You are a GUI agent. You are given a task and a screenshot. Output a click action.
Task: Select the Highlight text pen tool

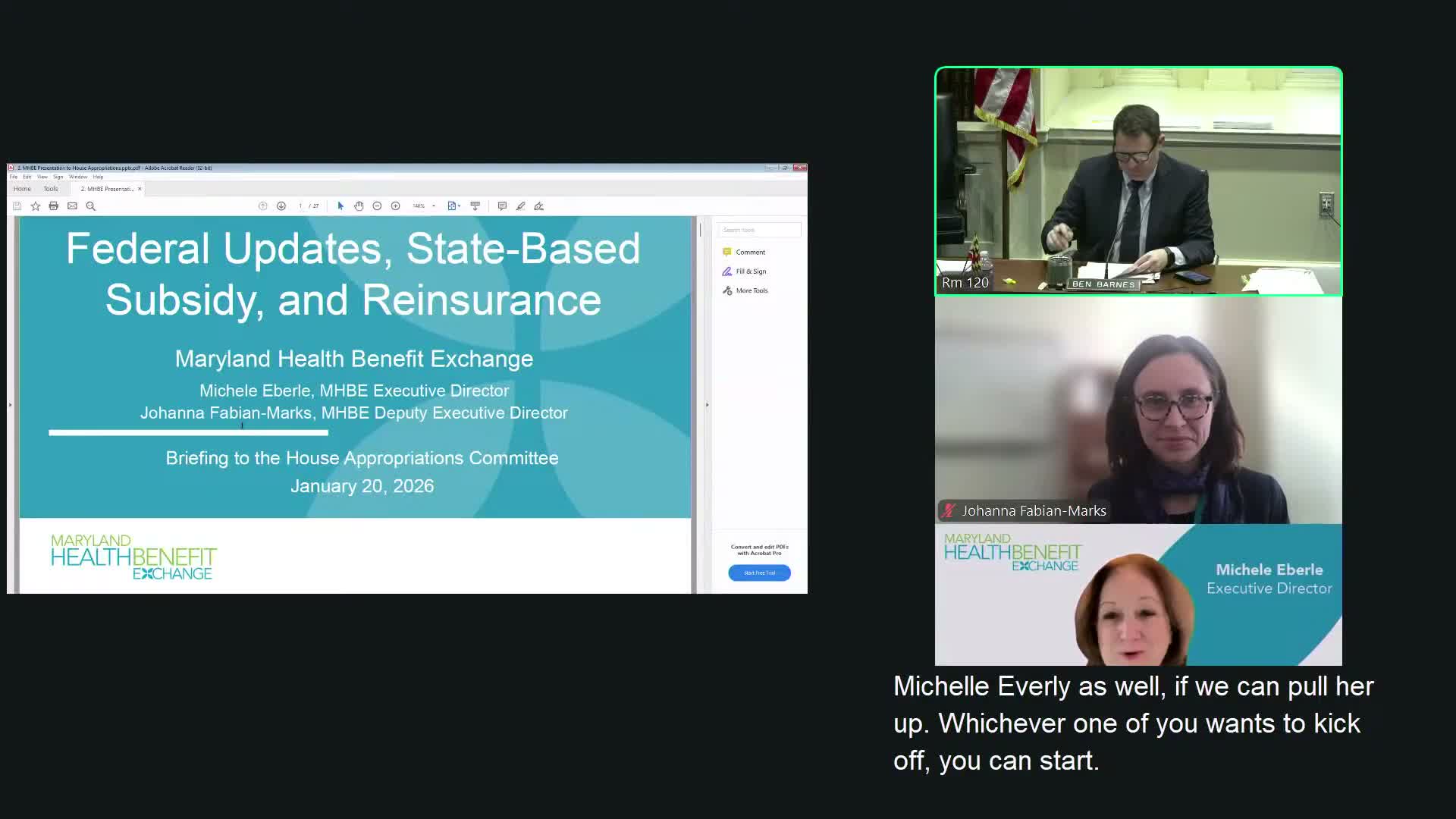click(521, 206)
